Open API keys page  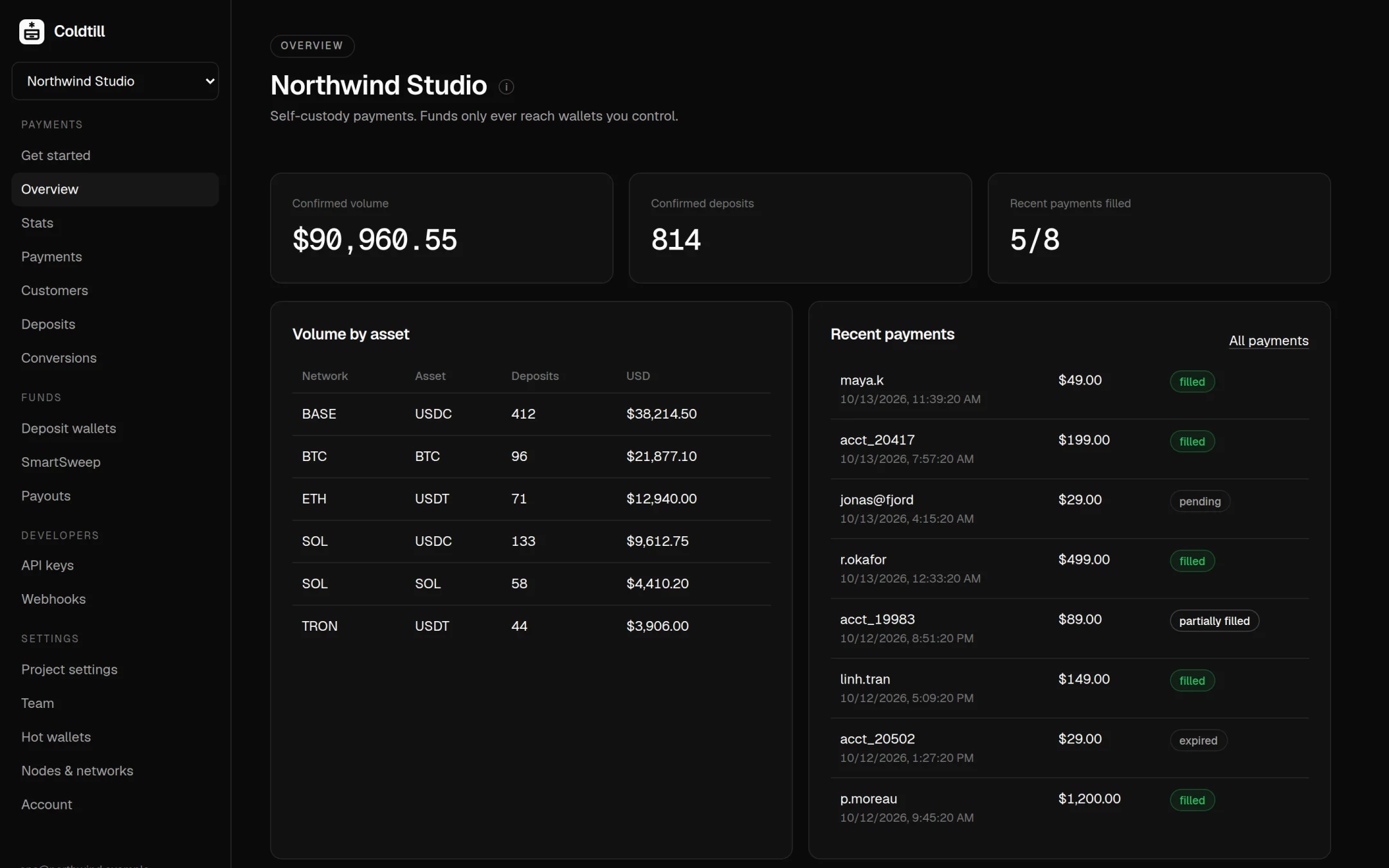[115, 565]
